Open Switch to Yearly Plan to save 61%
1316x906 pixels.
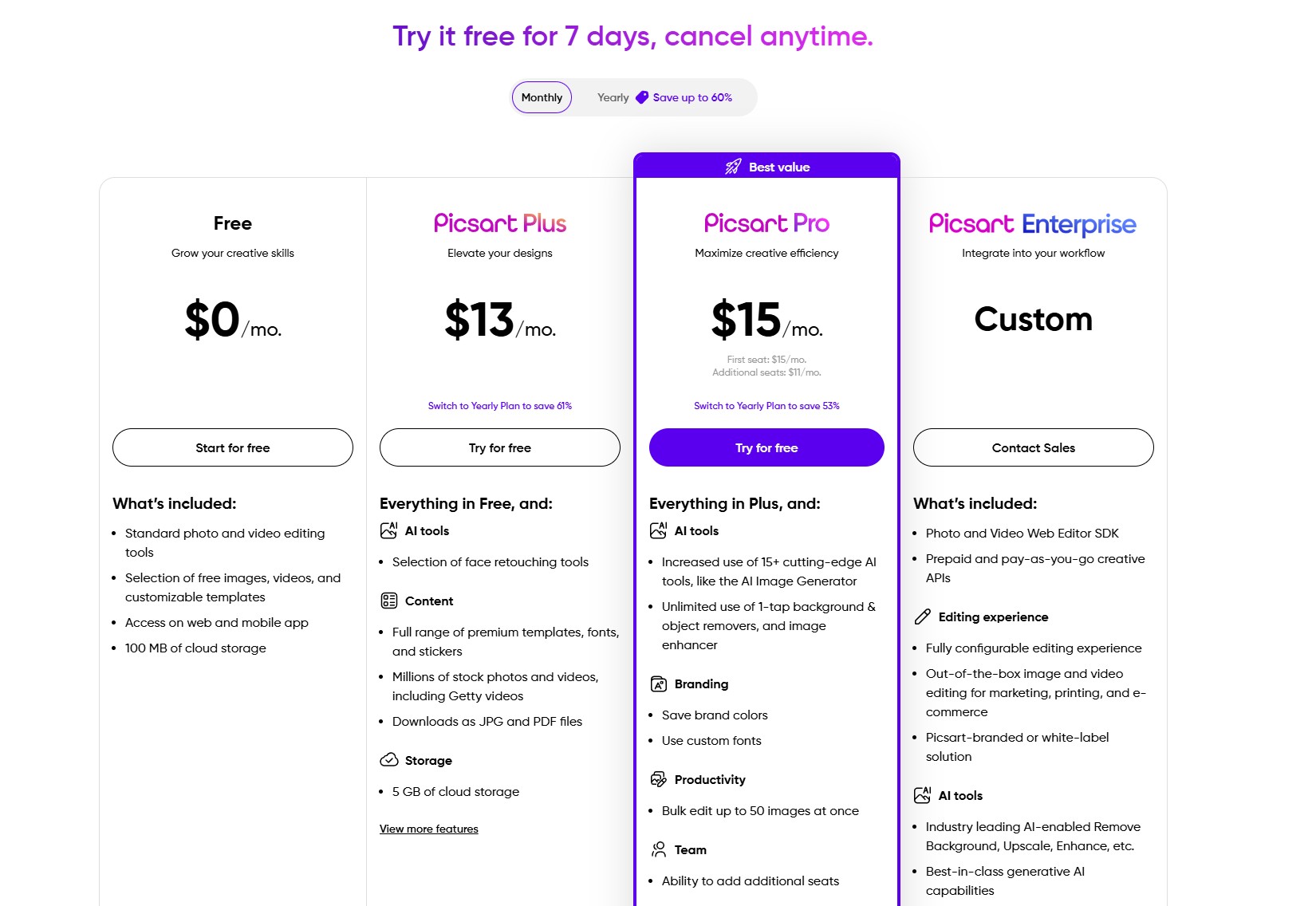(x=499, y=405)
